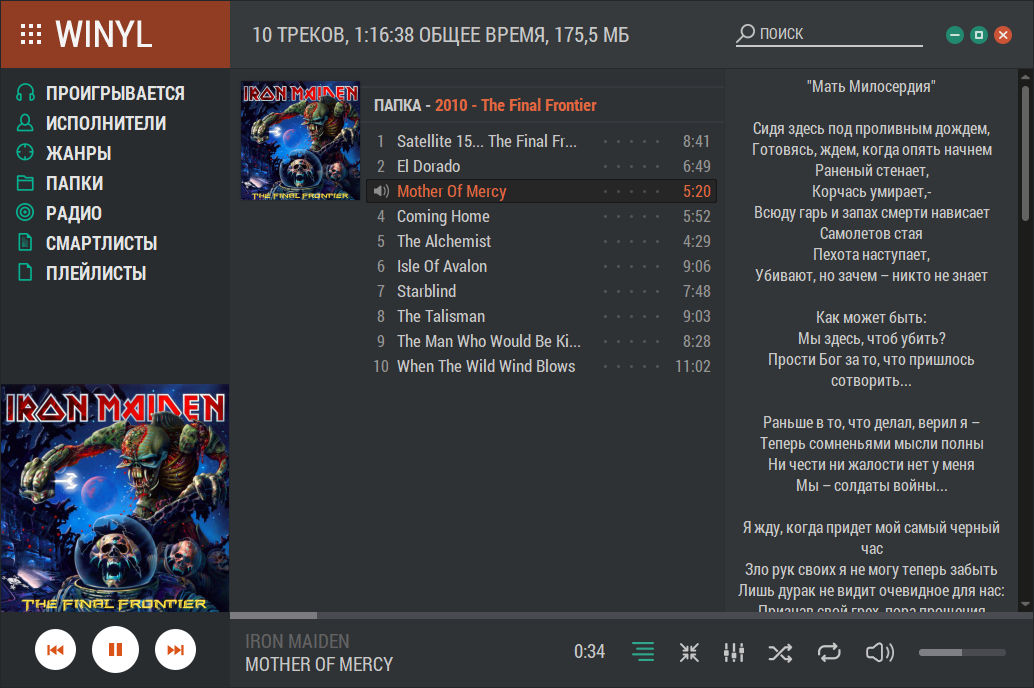The image size is (1034, 688).
Task: Close the Winyl window
Action: 1003,35
